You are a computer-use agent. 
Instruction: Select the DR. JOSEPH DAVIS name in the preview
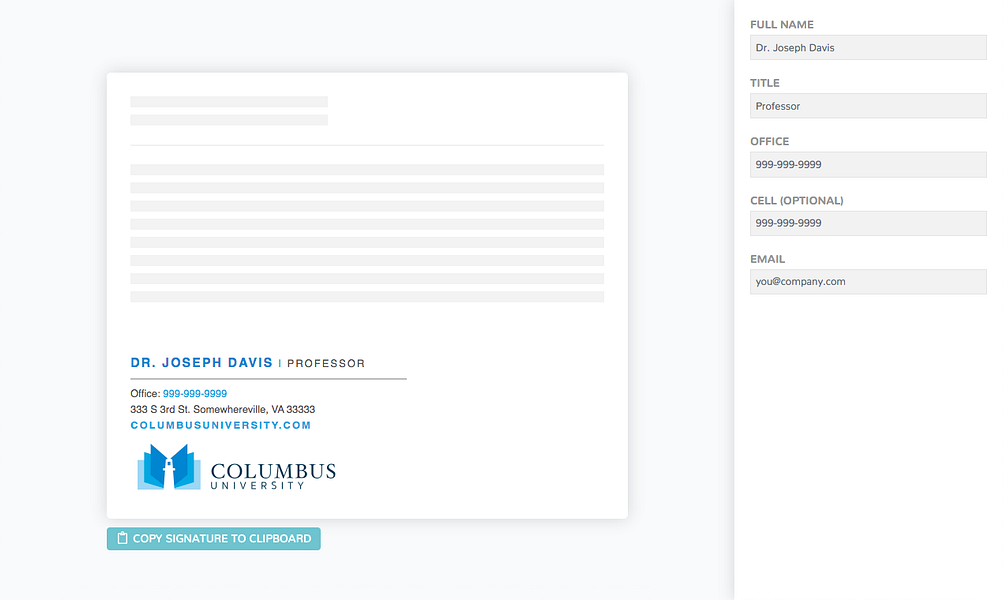[200, 362]
